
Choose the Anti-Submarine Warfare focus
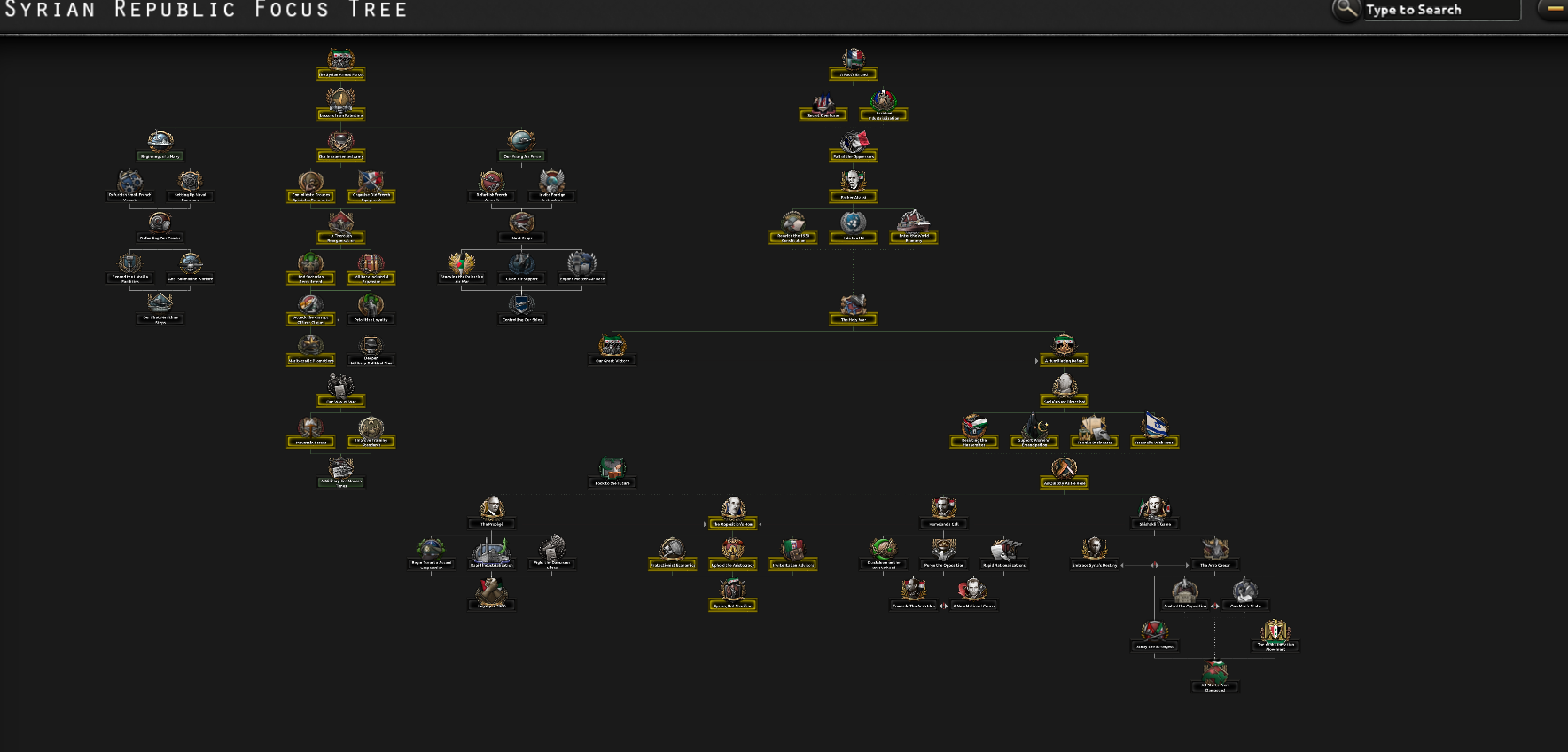190,269
